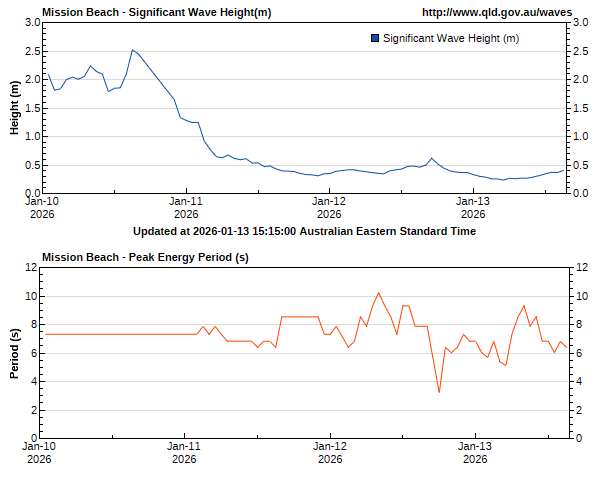
Task: Click the highest peak of the blue wave height line
Action: 132,50
